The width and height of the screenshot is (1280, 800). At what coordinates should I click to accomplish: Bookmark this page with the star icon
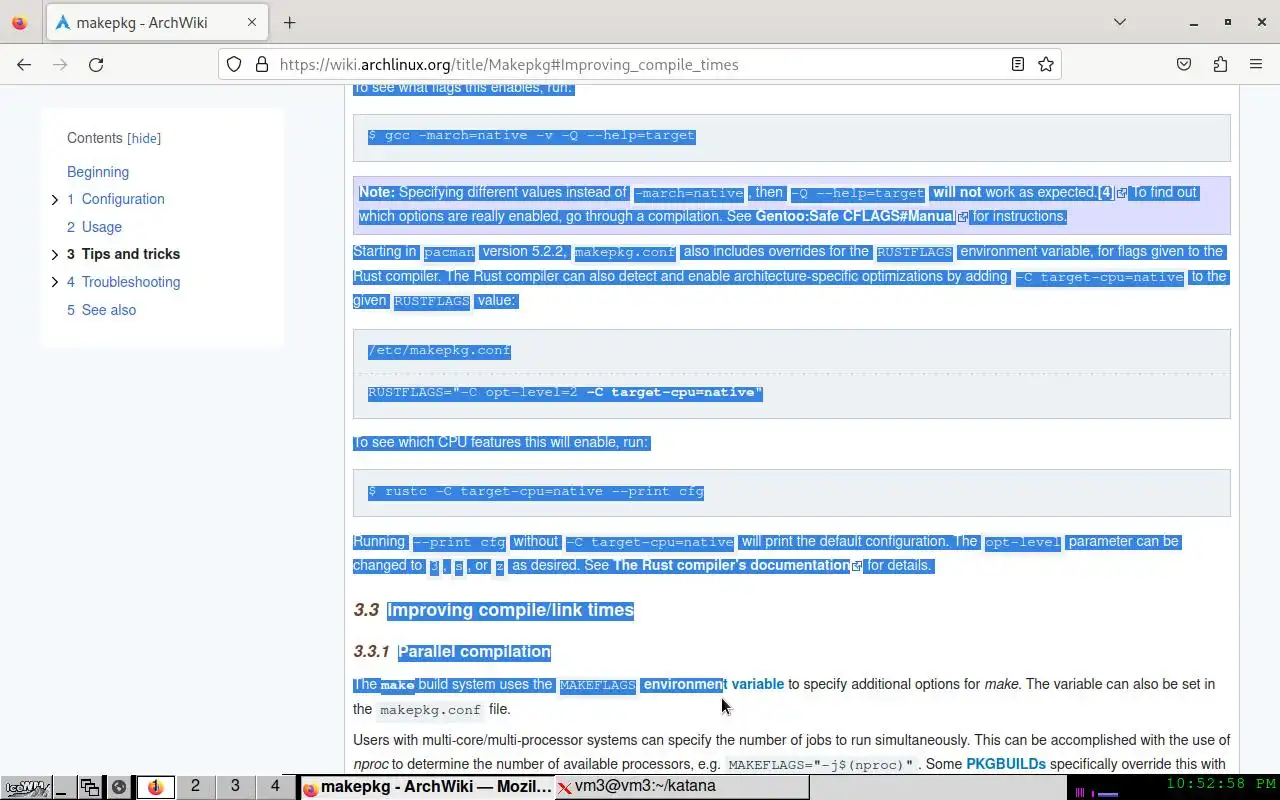pyautogui.click(x=1046, y=64)
